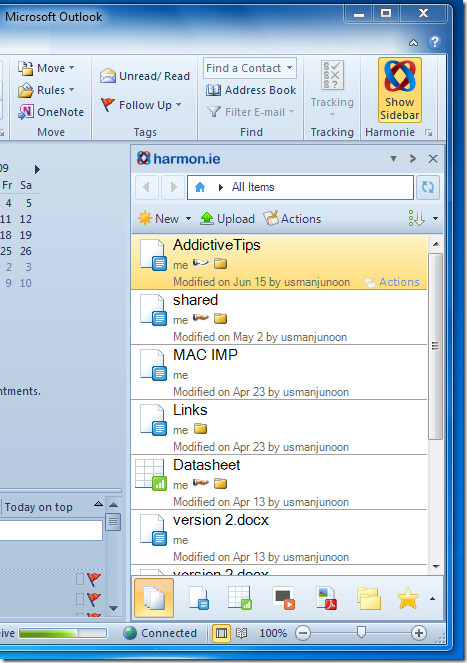The height and width of the screenshot is (663, 467).
Task: Click the harmon.ie list vertical scrollbar thumb
Action: (x=435, y=346)
